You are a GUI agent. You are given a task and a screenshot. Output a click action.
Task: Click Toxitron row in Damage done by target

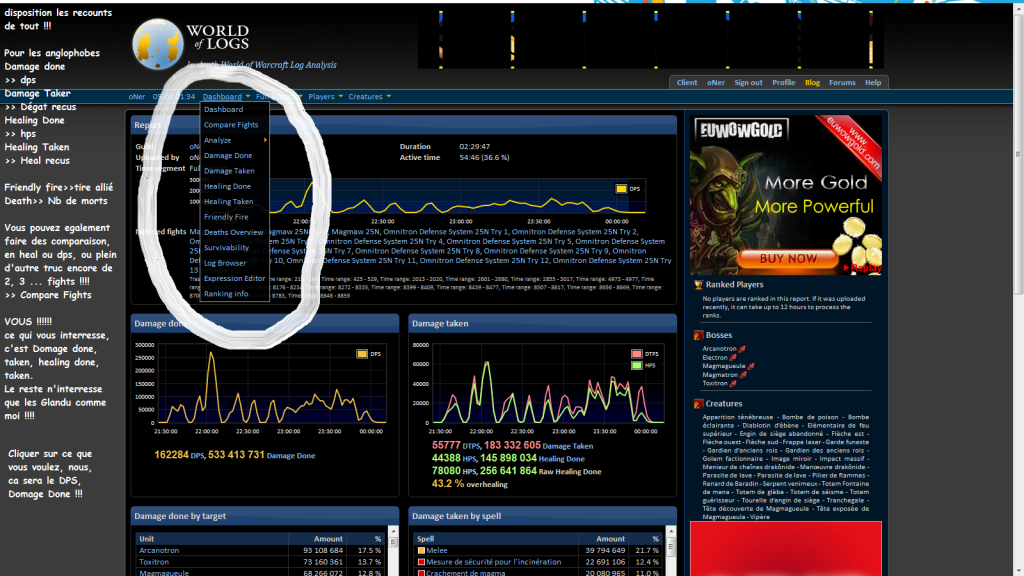click(x=261, y=562)
